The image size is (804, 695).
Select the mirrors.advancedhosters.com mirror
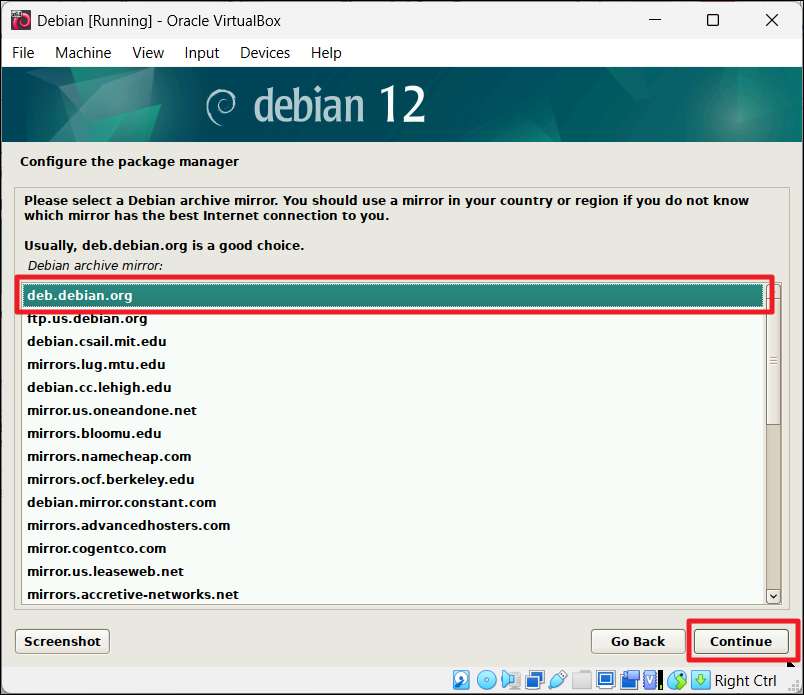click(x=393, y=526)
